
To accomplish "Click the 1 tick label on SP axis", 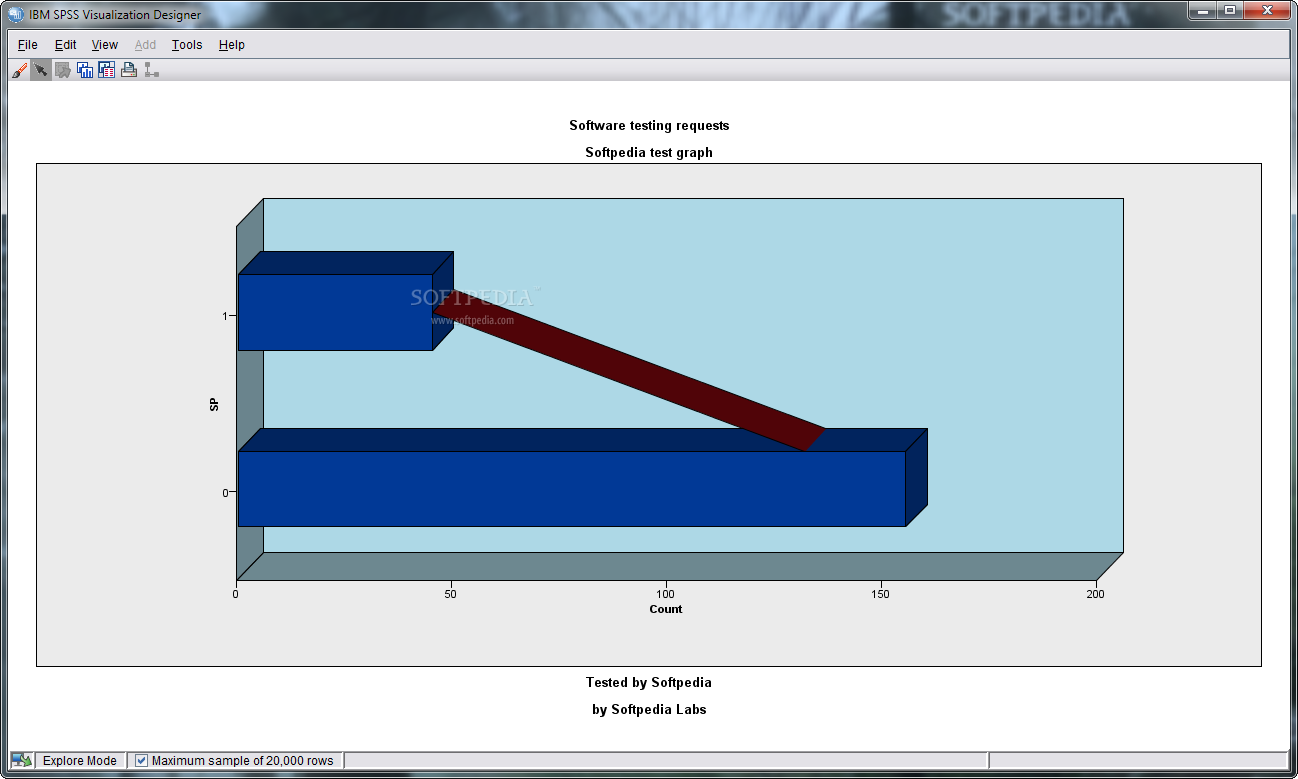I will pyautogui.click(x=226, y=316).
